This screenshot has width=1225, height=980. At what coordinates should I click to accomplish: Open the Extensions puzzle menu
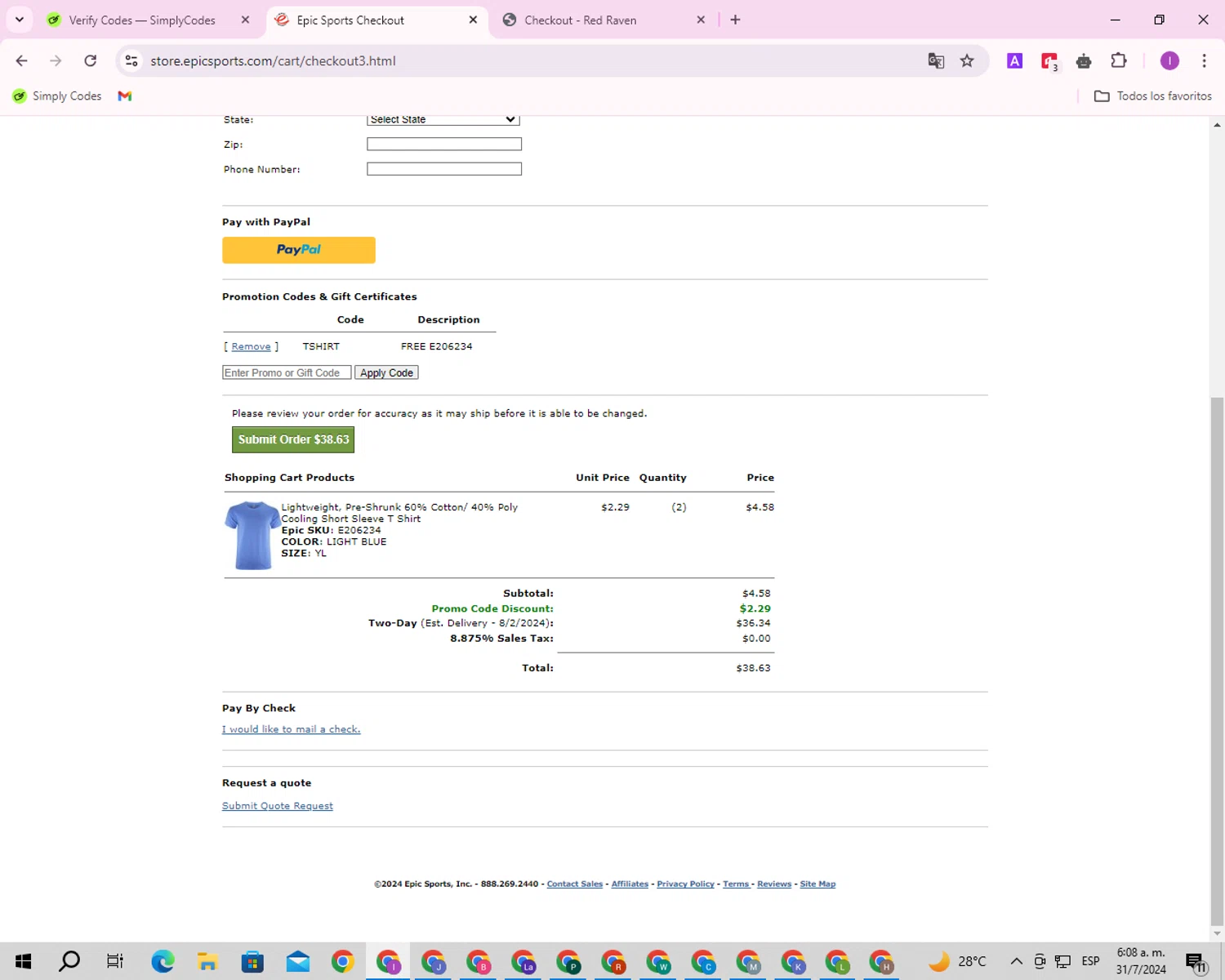click(x=1119, y=61)
